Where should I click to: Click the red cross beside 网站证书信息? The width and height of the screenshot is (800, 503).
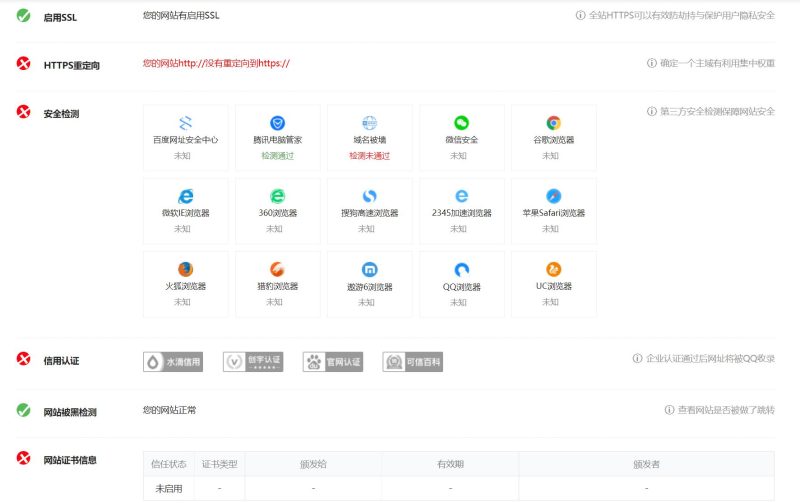(x=23, y=458)
